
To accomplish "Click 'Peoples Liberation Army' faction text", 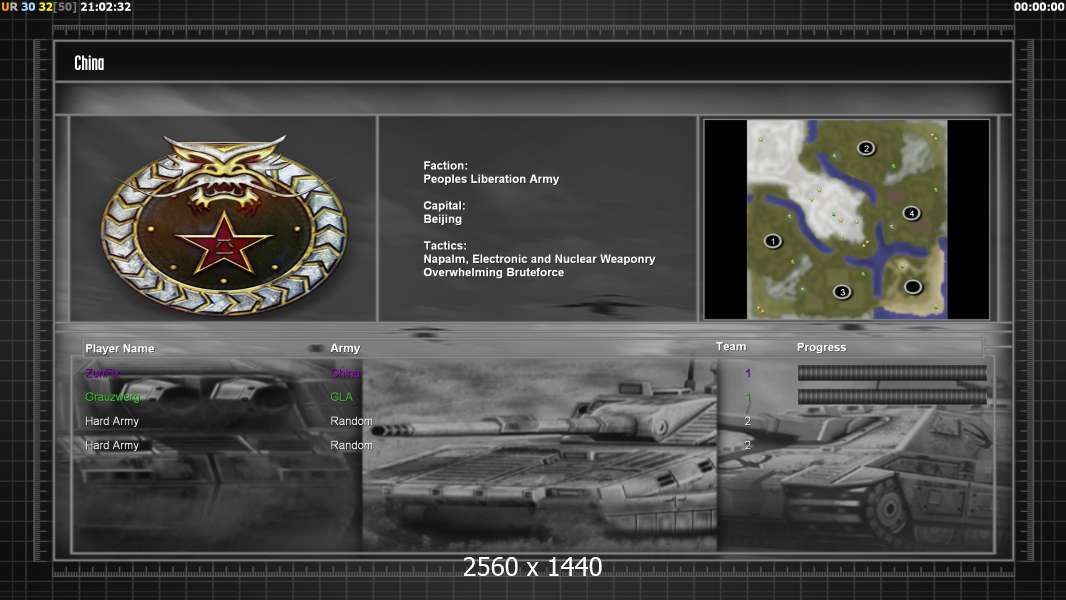I will pos(491,179).
